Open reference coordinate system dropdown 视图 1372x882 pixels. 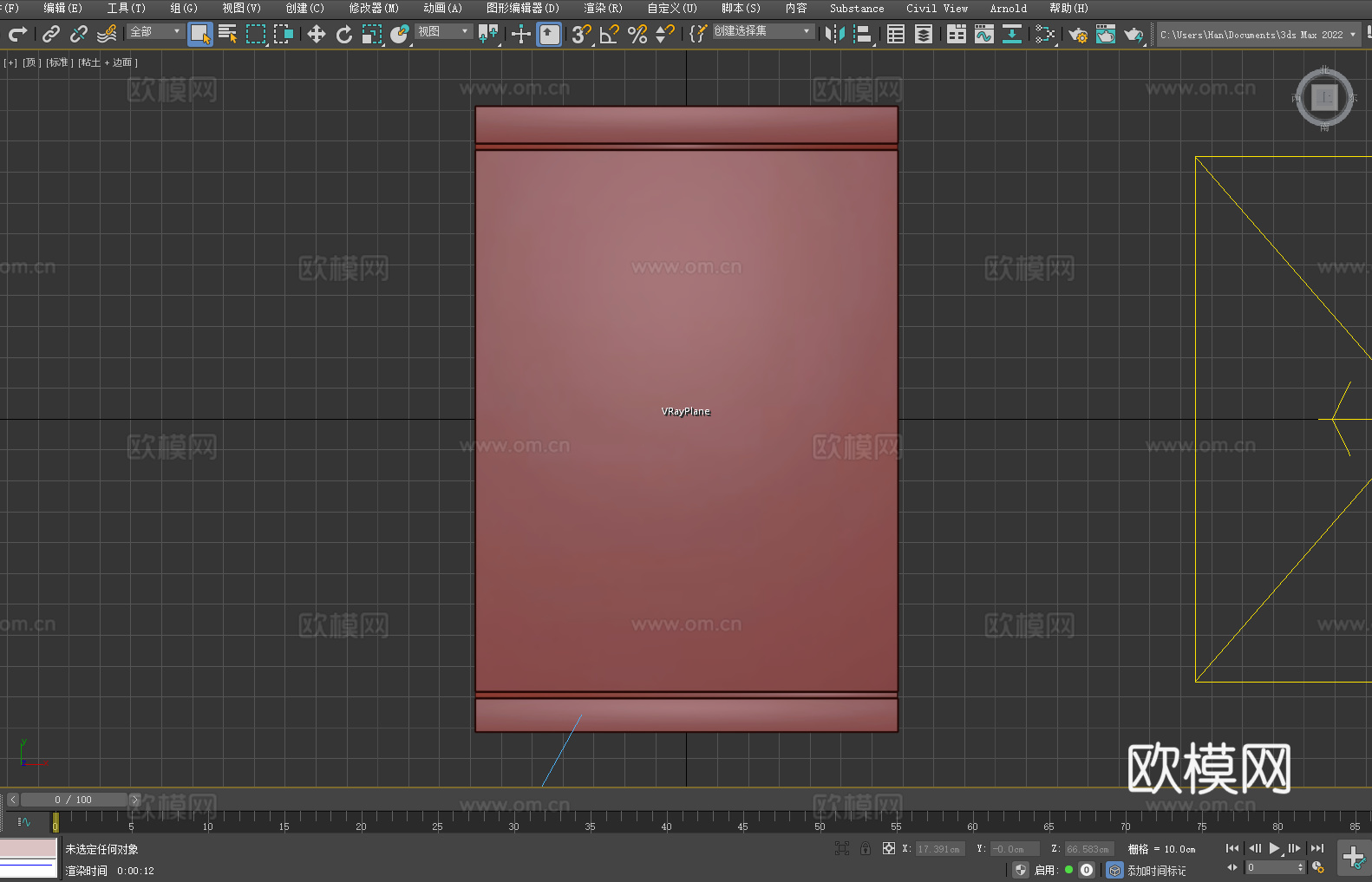pos(443,31)
